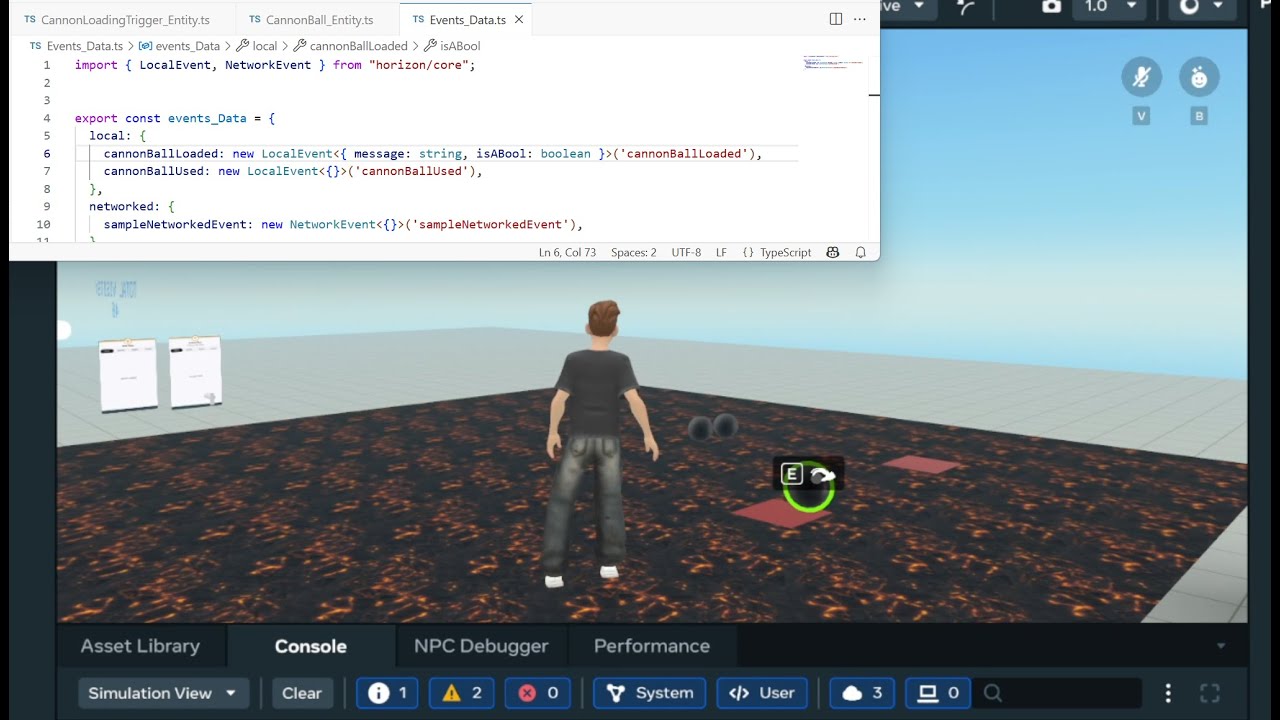The width and height of the screenshot is (1280, 720).
Task: Change line ending via LF status item
Action: tap(721, 252)
